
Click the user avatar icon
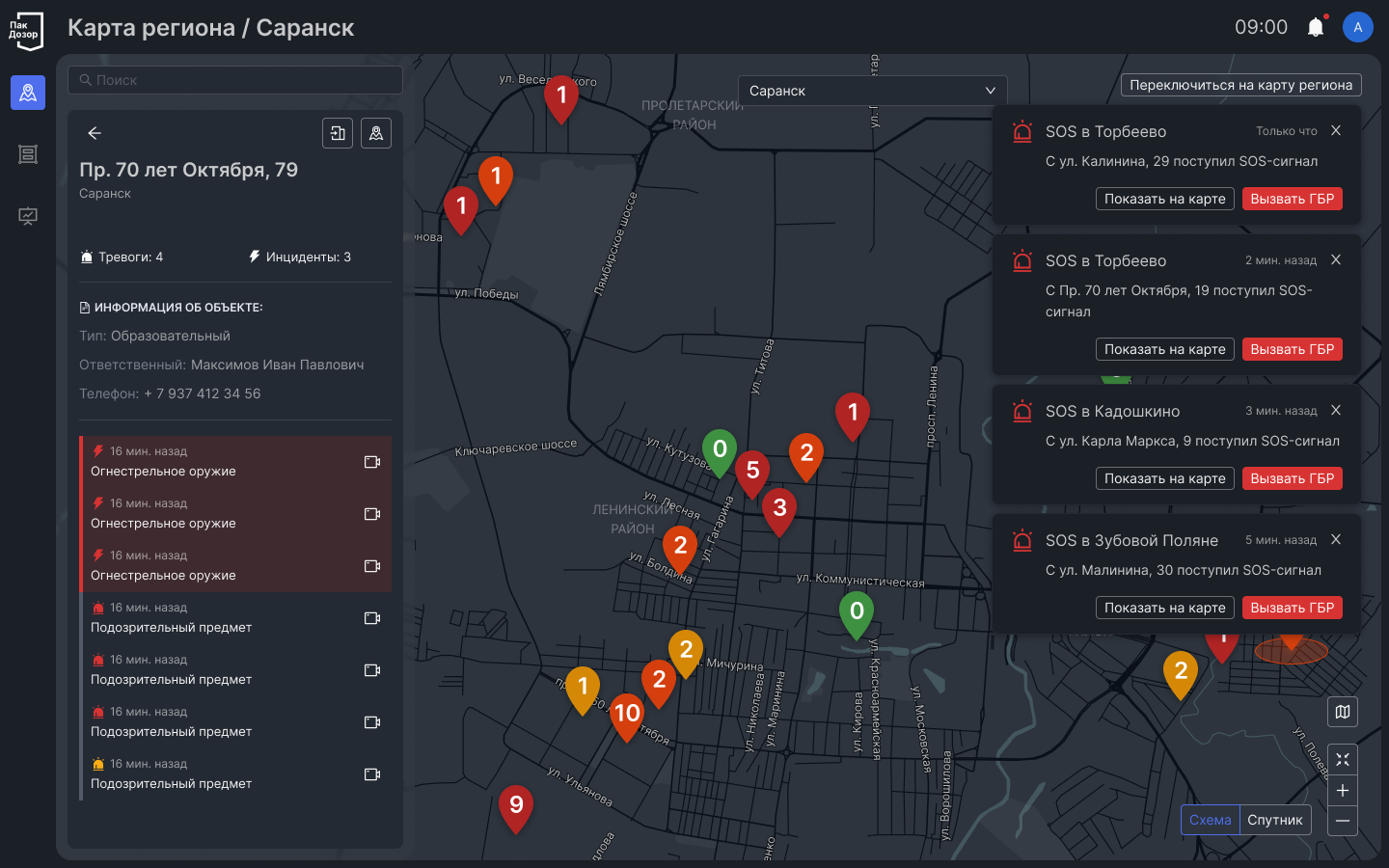pyautogui.click(x=1357, y=27)
